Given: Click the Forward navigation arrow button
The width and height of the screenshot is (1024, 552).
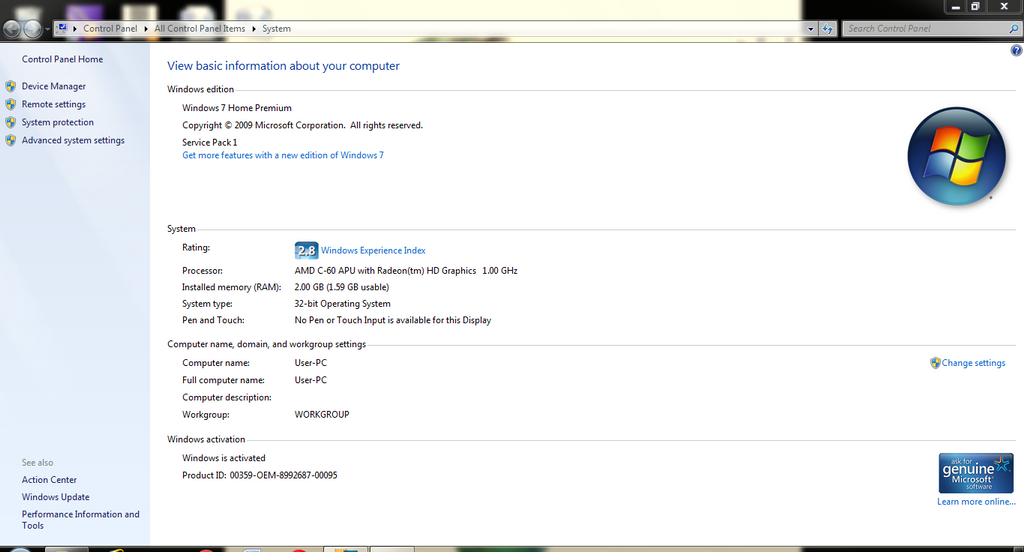Looking at the screenshot, I should [x=32, y=29].
